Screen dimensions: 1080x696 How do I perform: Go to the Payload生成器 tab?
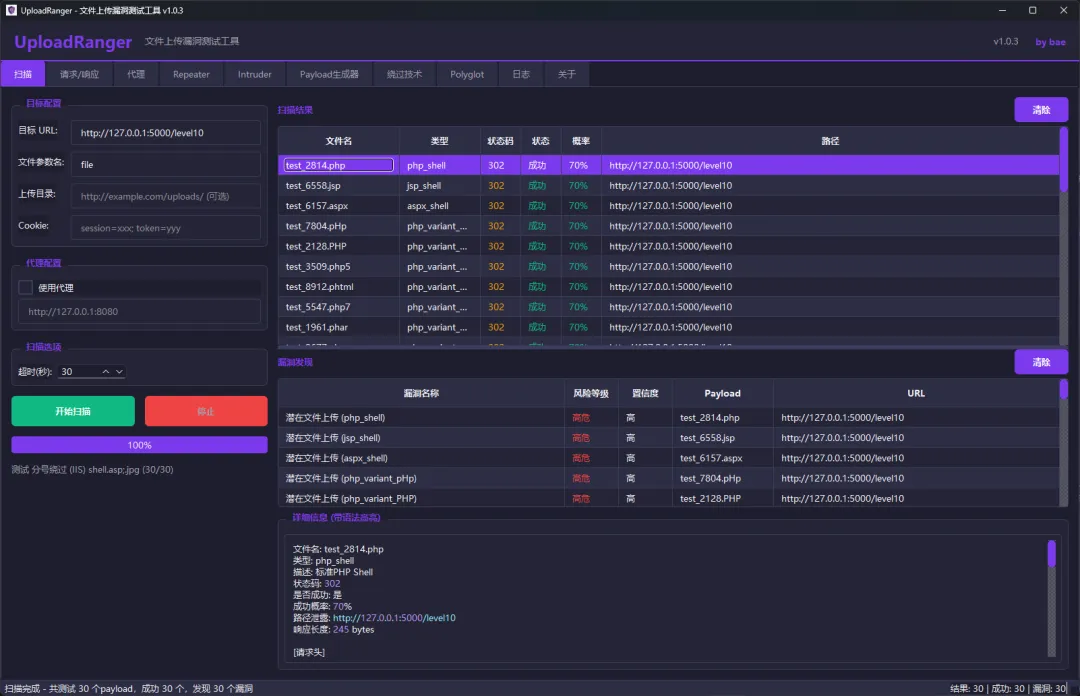(x=329, y=74)
